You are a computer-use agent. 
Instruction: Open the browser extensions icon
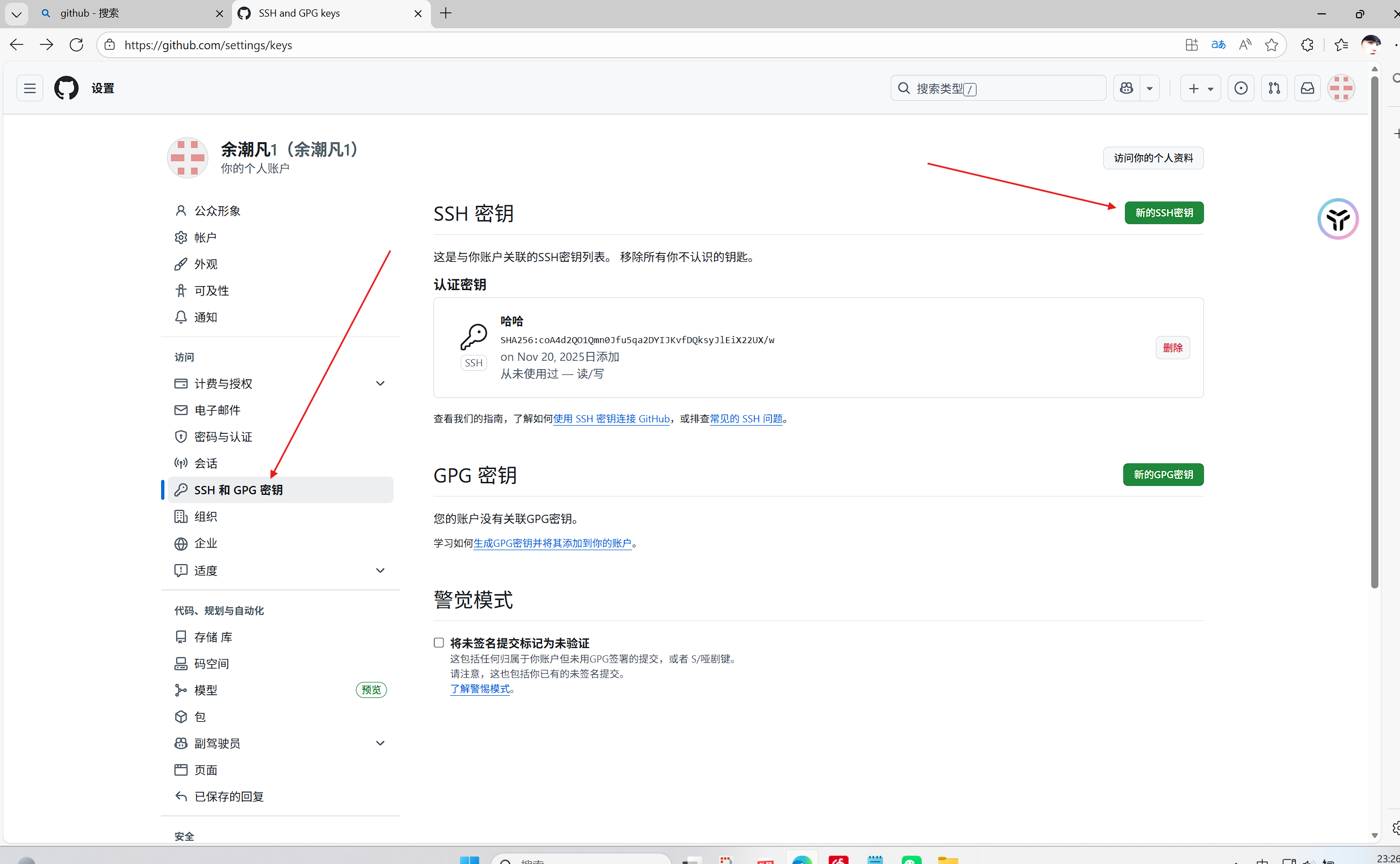click(1307, 45)
